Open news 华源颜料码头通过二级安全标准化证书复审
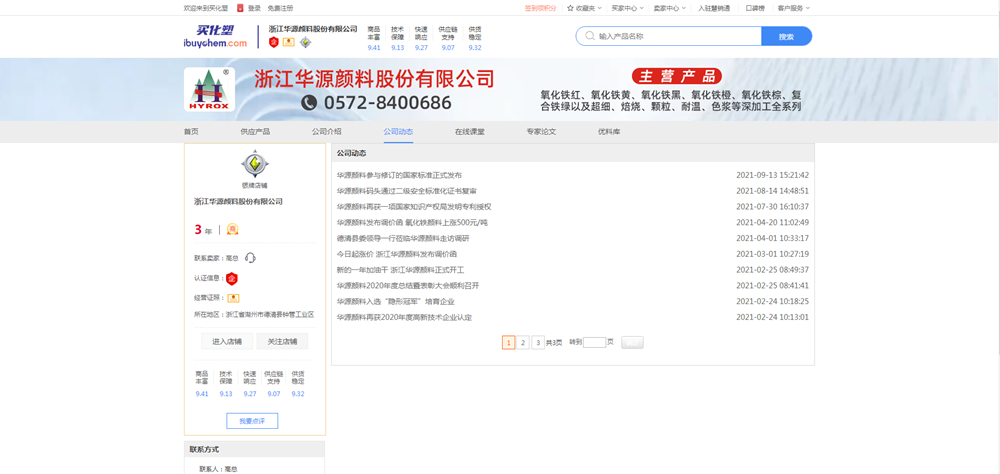 pos(406,191)
